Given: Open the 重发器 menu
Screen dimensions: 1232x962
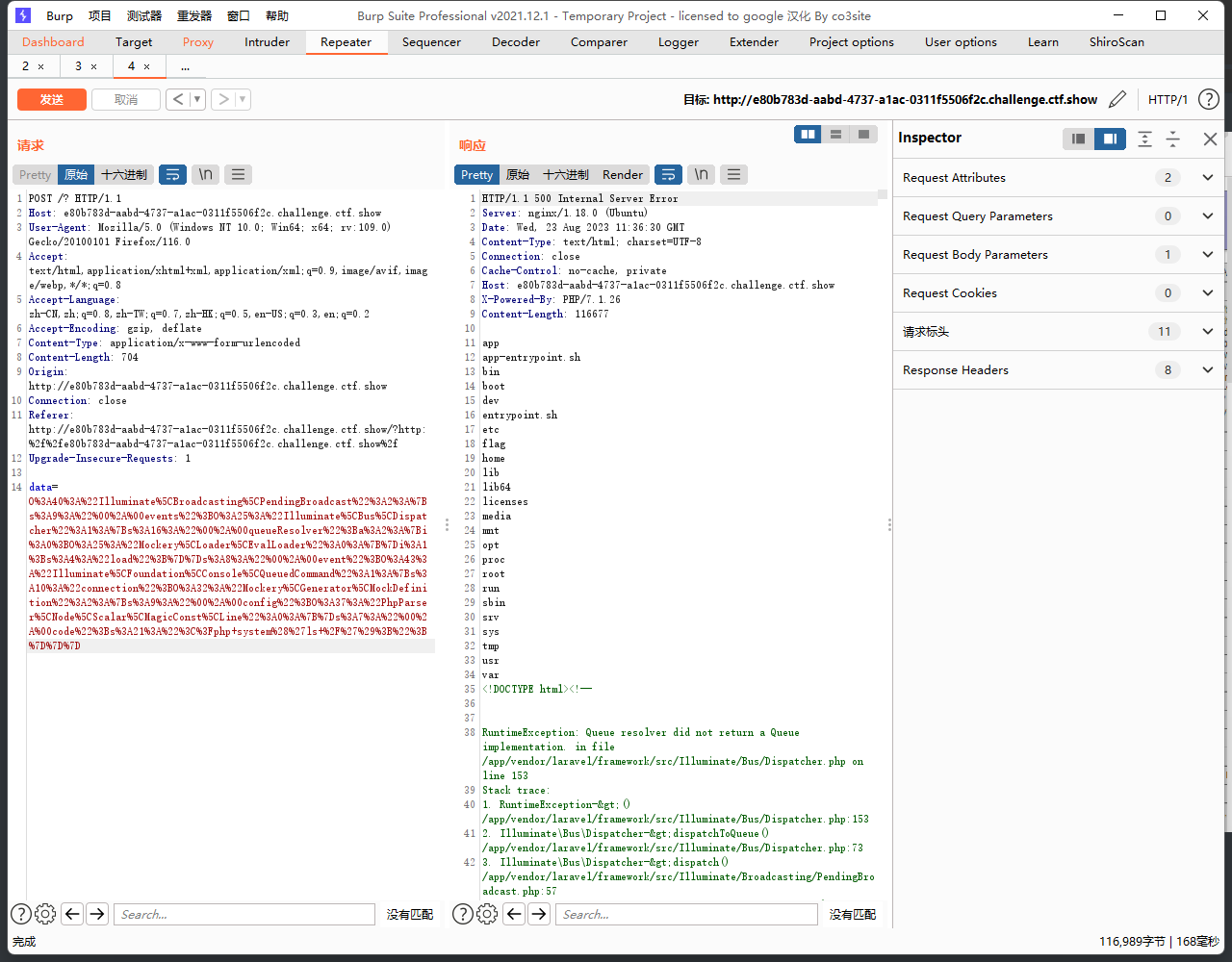Looking at the screenshot, I should pos(194,15).
